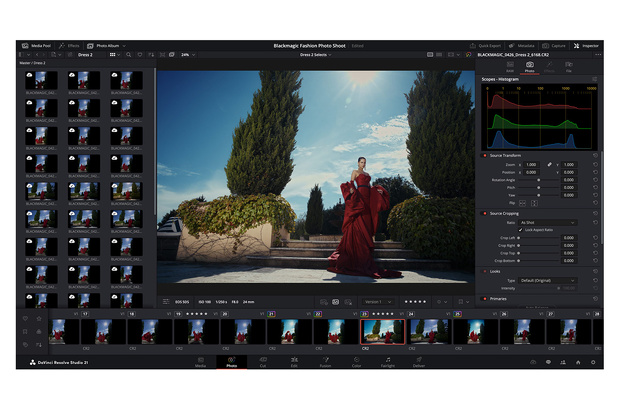Open the 24% zoom level dropdown
Viewport: 640px width, 412px height.
(188, 55)
